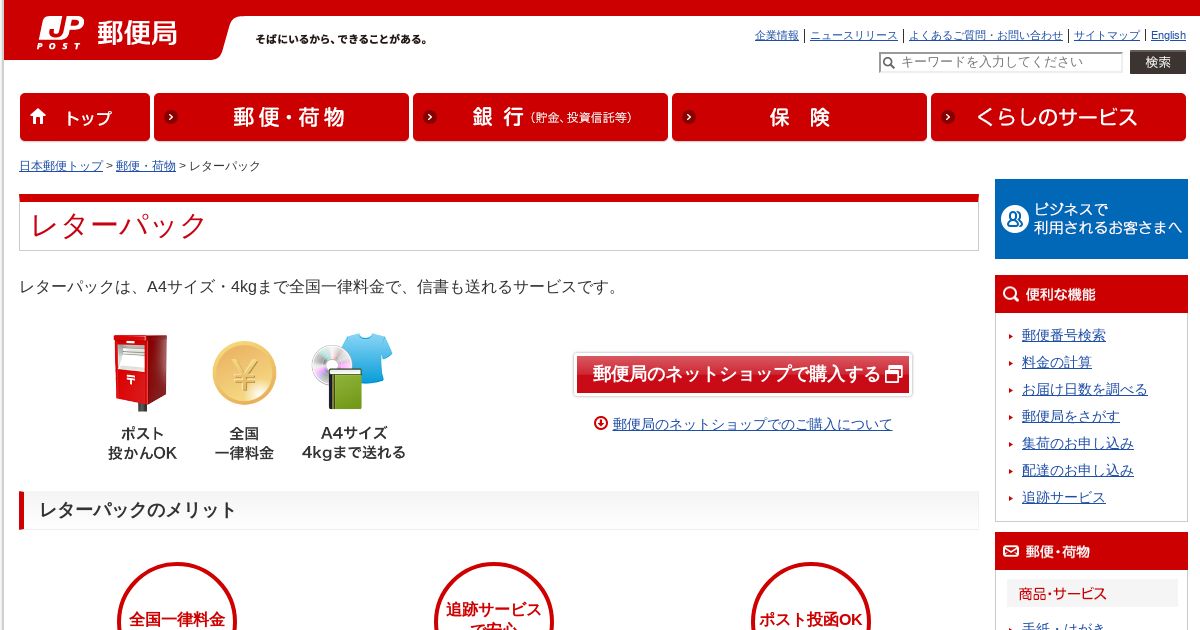The width and height of the screenshot is (1200, 630).
Task: Click the A4サイズ 4kgまで送れる caption
Action: pos(354,443)
